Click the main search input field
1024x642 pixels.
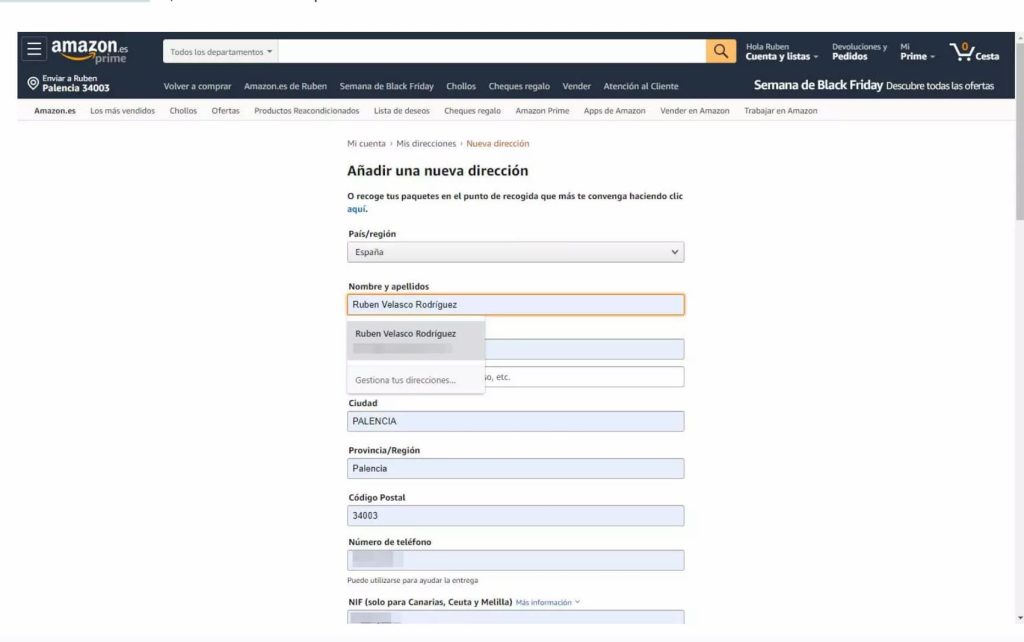tap(492, 52)
